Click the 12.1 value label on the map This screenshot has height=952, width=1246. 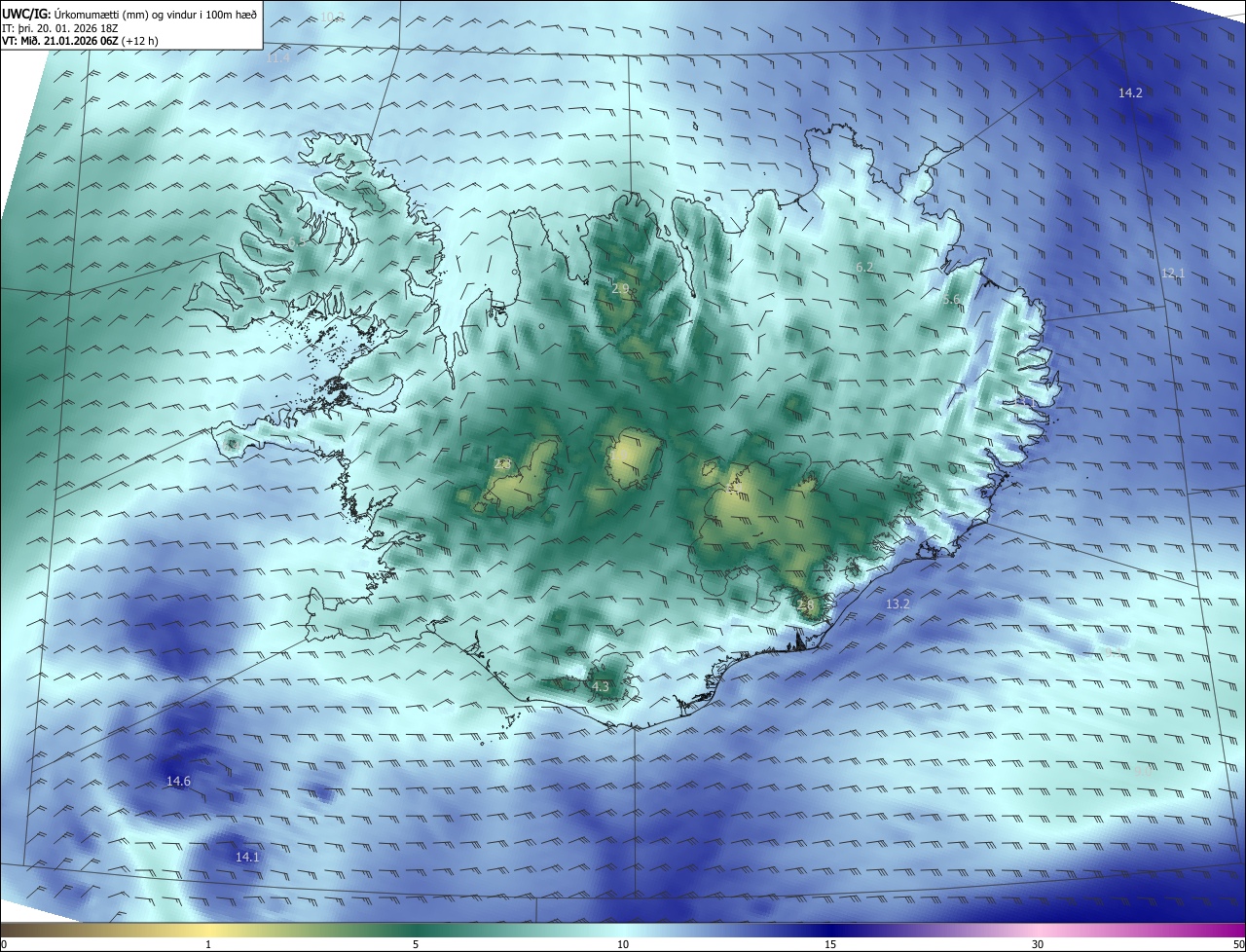pos(1173,274)
